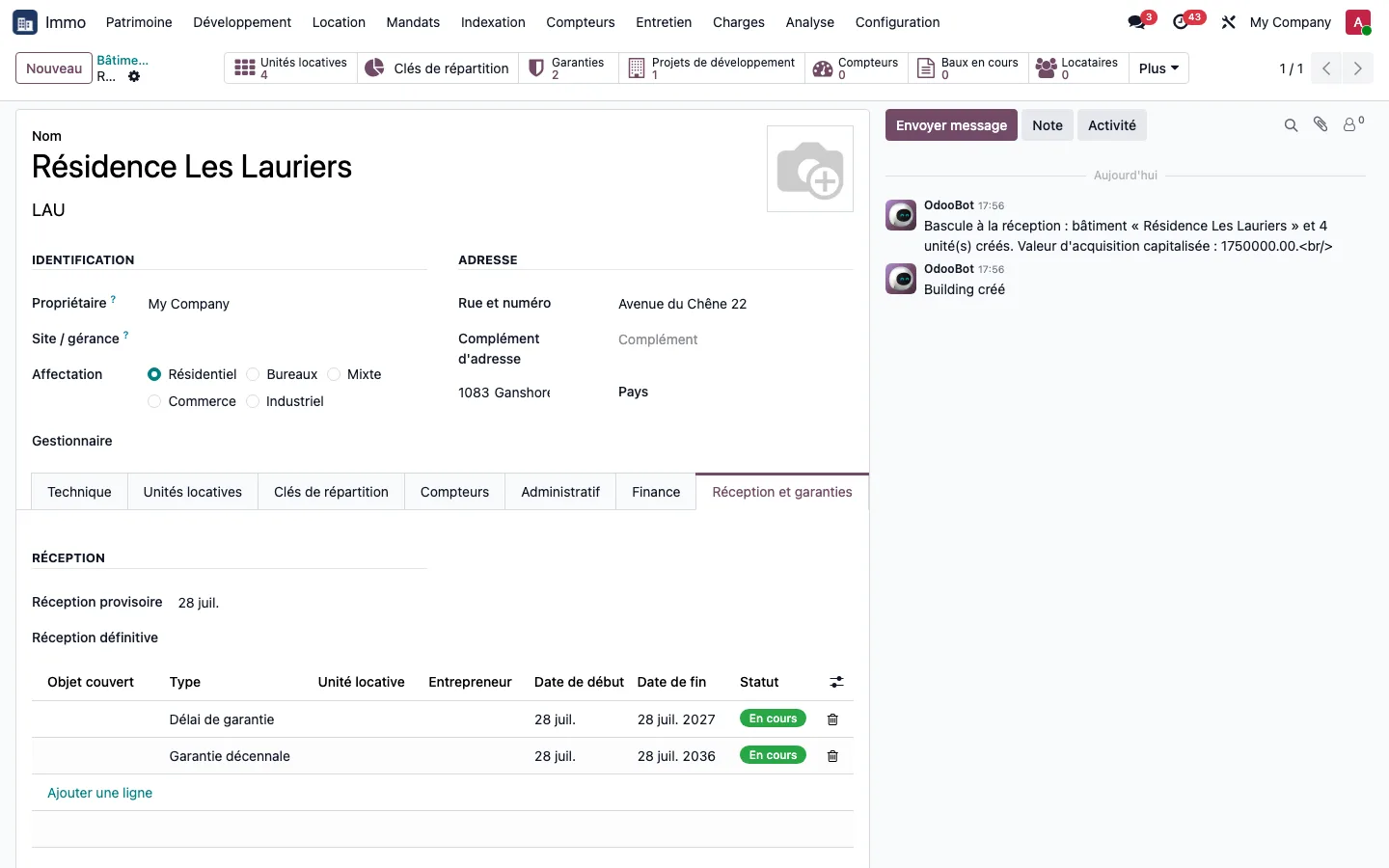The width and height of the screenshot is (1389, 868).
Task: Select Commerce affectation
Action: (154, 401)
